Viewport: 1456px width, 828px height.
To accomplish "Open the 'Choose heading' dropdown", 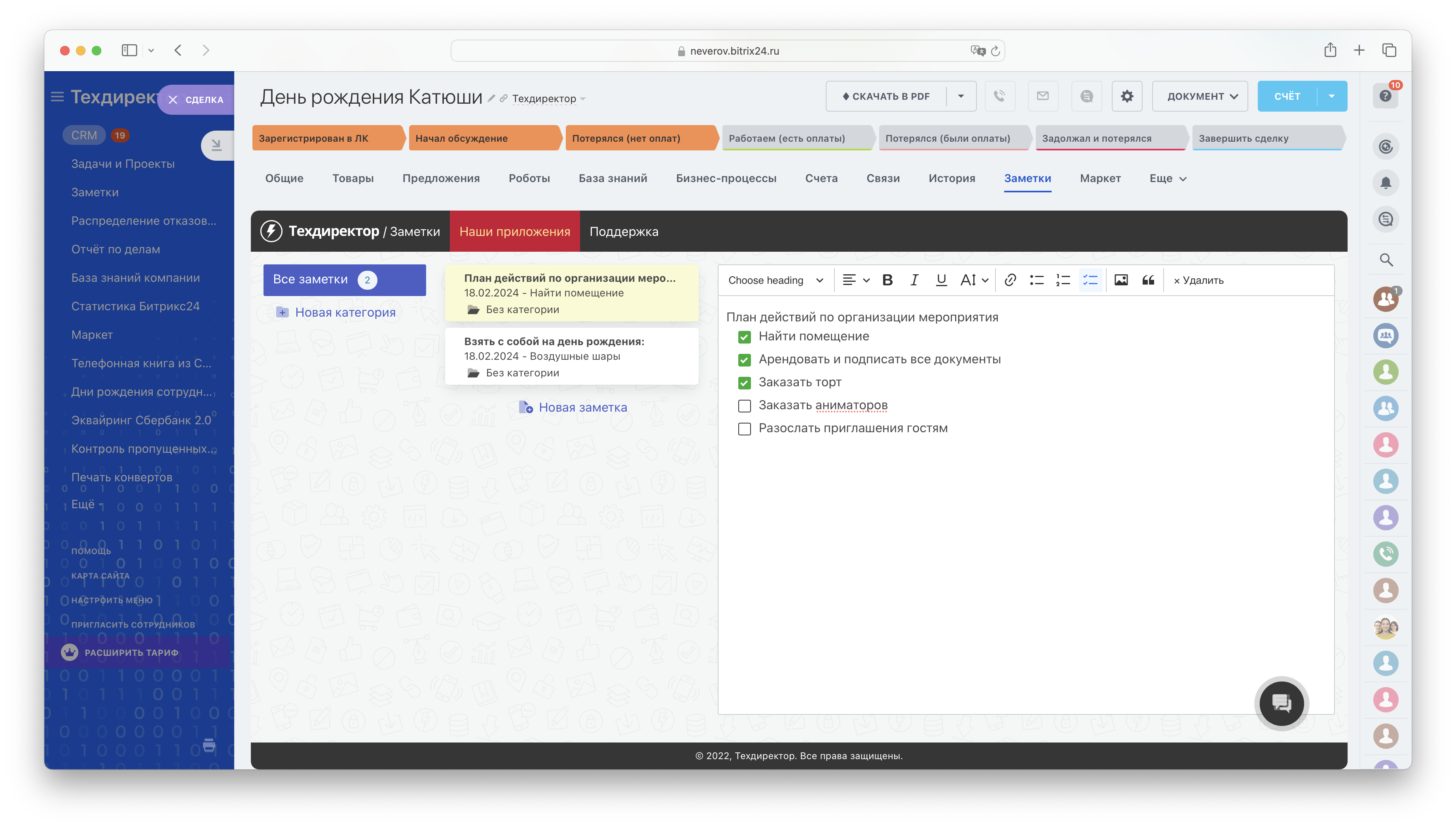I will [775, 280].
